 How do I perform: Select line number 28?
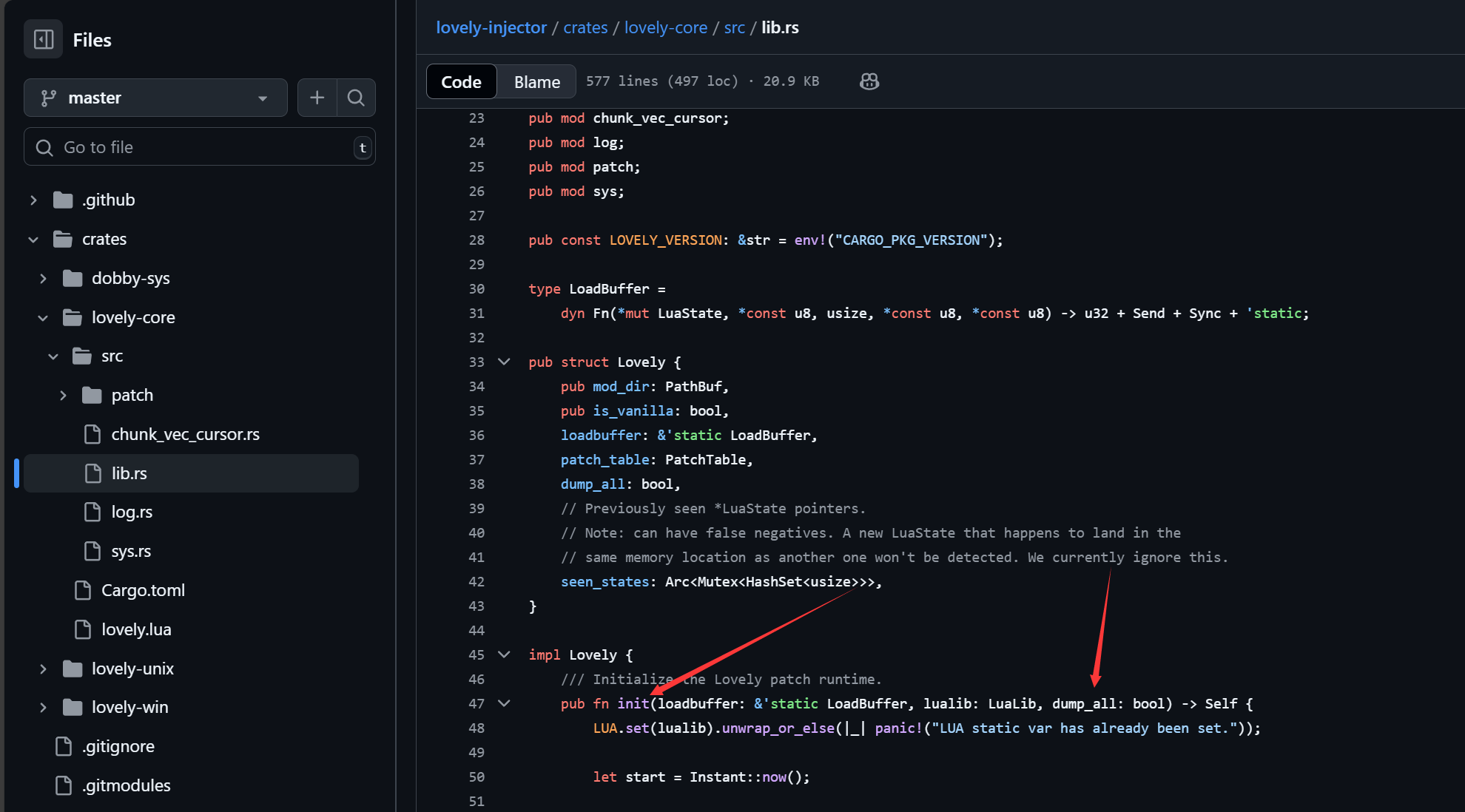click(x=476, y=240)
